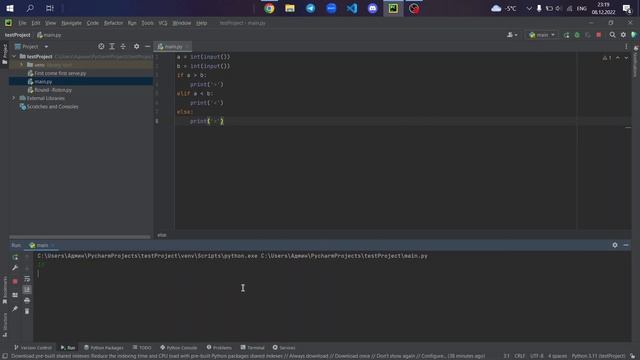
Task: Stop main from the top toolbar
Action: tap(598, 35)
